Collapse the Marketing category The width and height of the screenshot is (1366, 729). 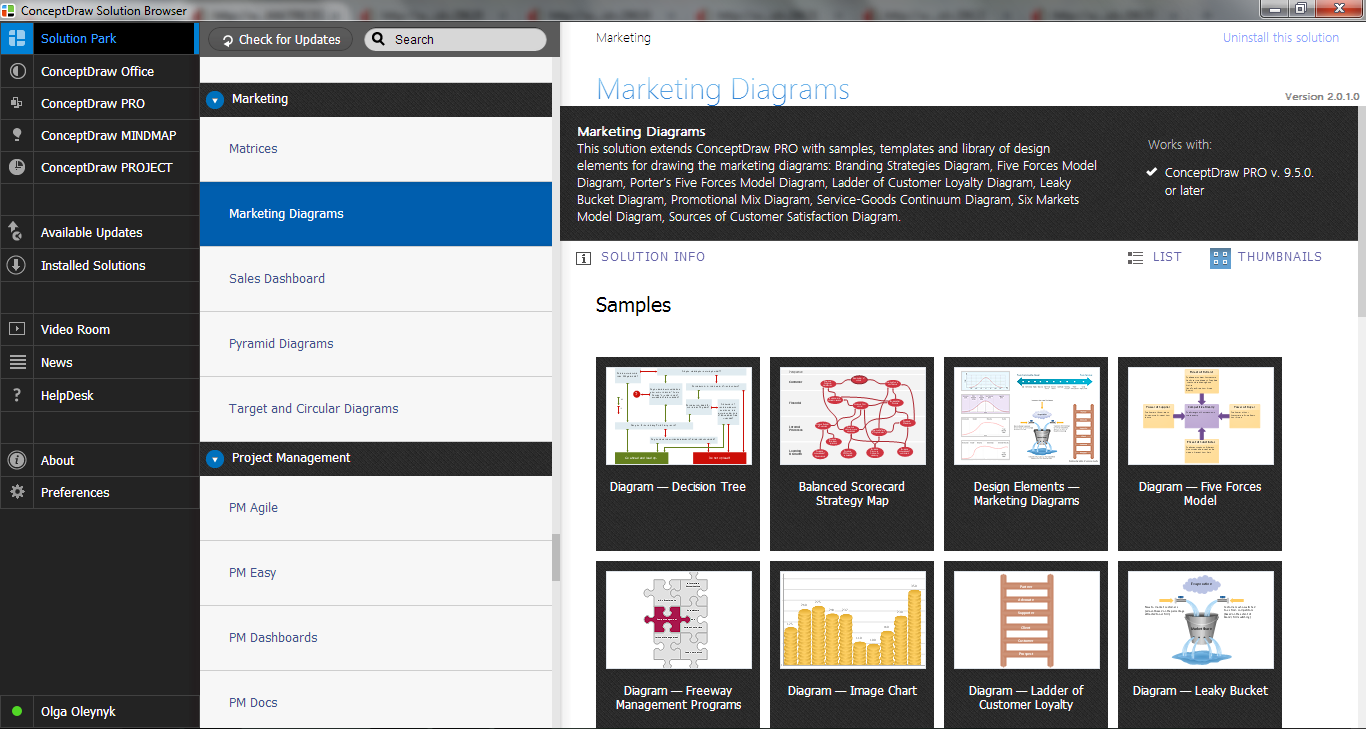[215, 100]
